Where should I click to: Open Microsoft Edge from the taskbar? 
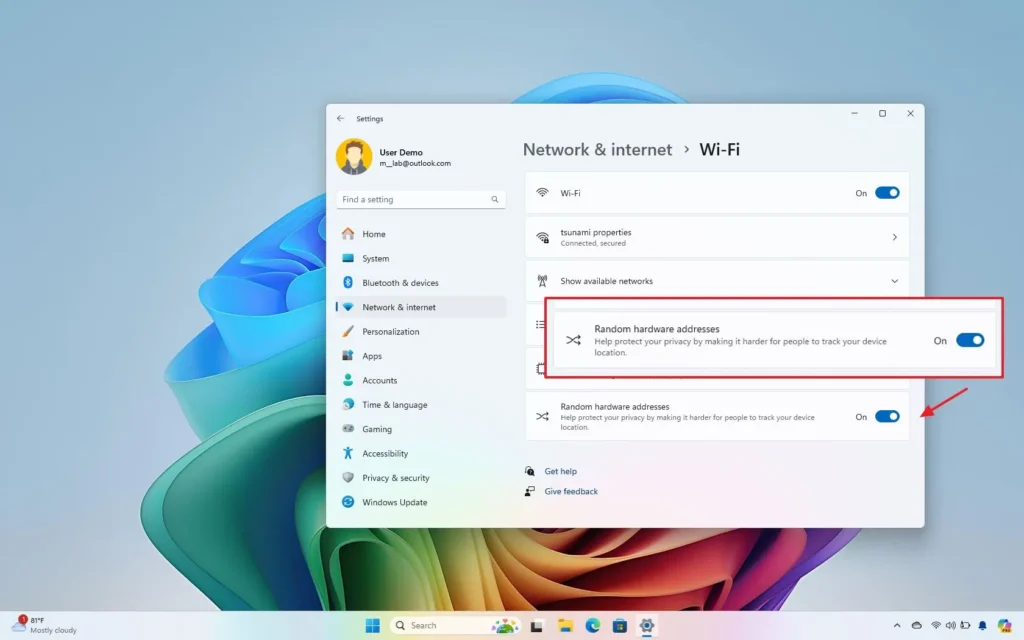(x=592, y=626)
